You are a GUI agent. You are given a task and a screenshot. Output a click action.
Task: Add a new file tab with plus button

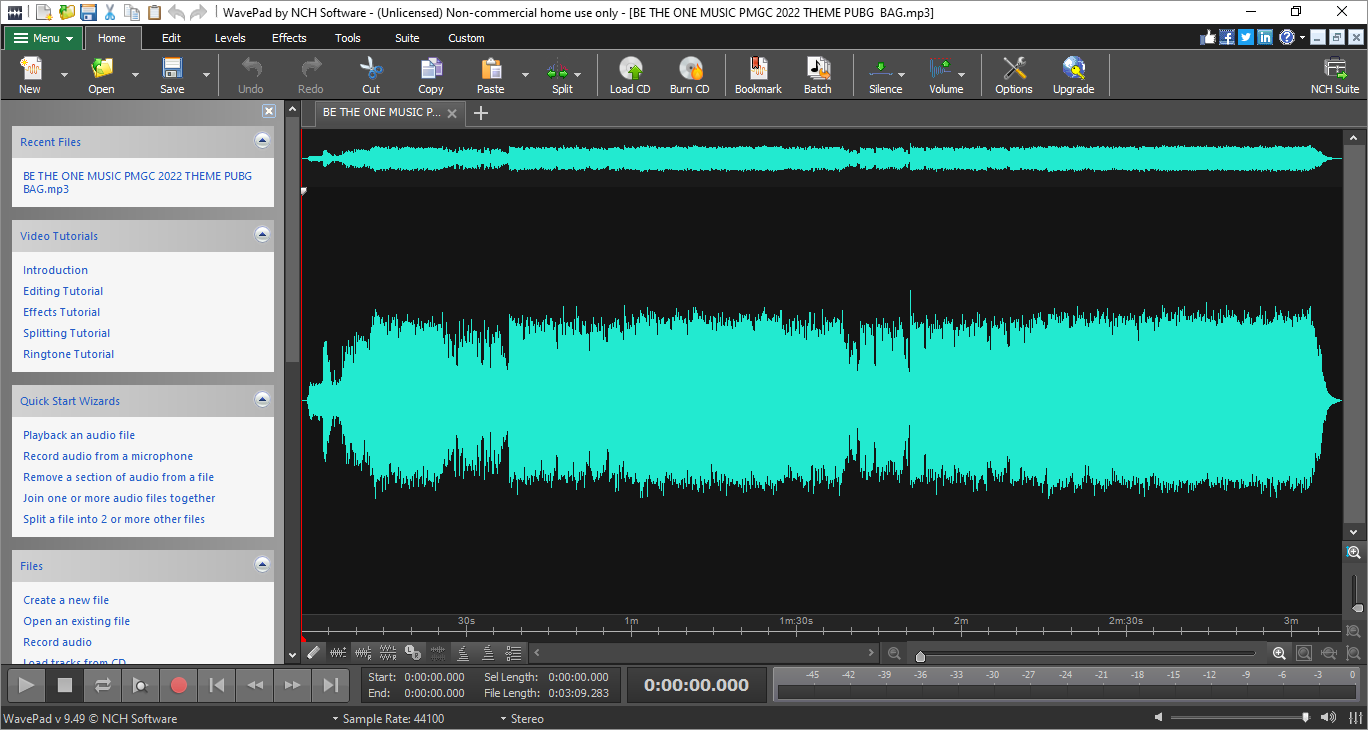click(x=480, y=113)
